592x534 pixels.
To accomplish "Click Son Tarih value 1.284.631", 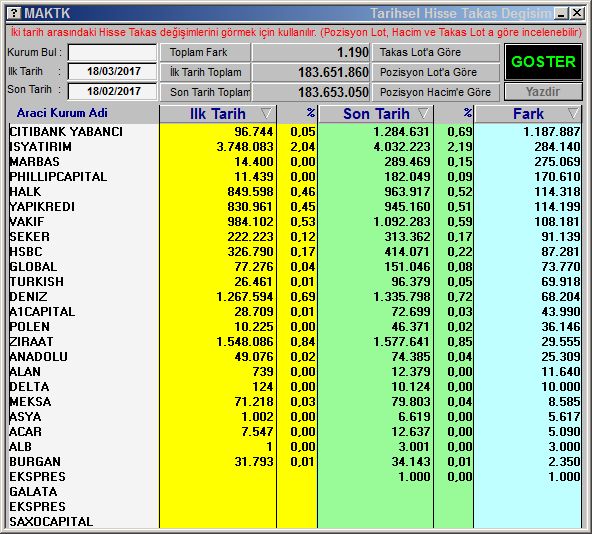I will (x=401, y=131).
